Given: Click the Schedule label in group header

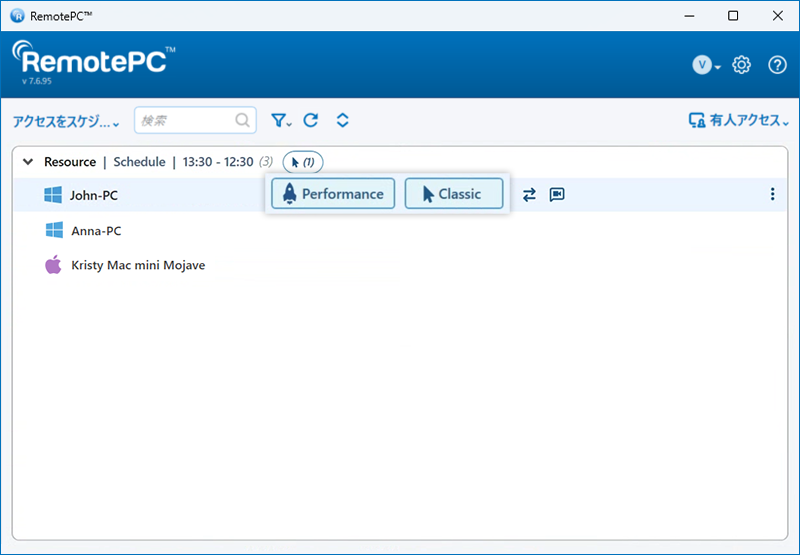Looking at the screenshot, I should 139,162.
